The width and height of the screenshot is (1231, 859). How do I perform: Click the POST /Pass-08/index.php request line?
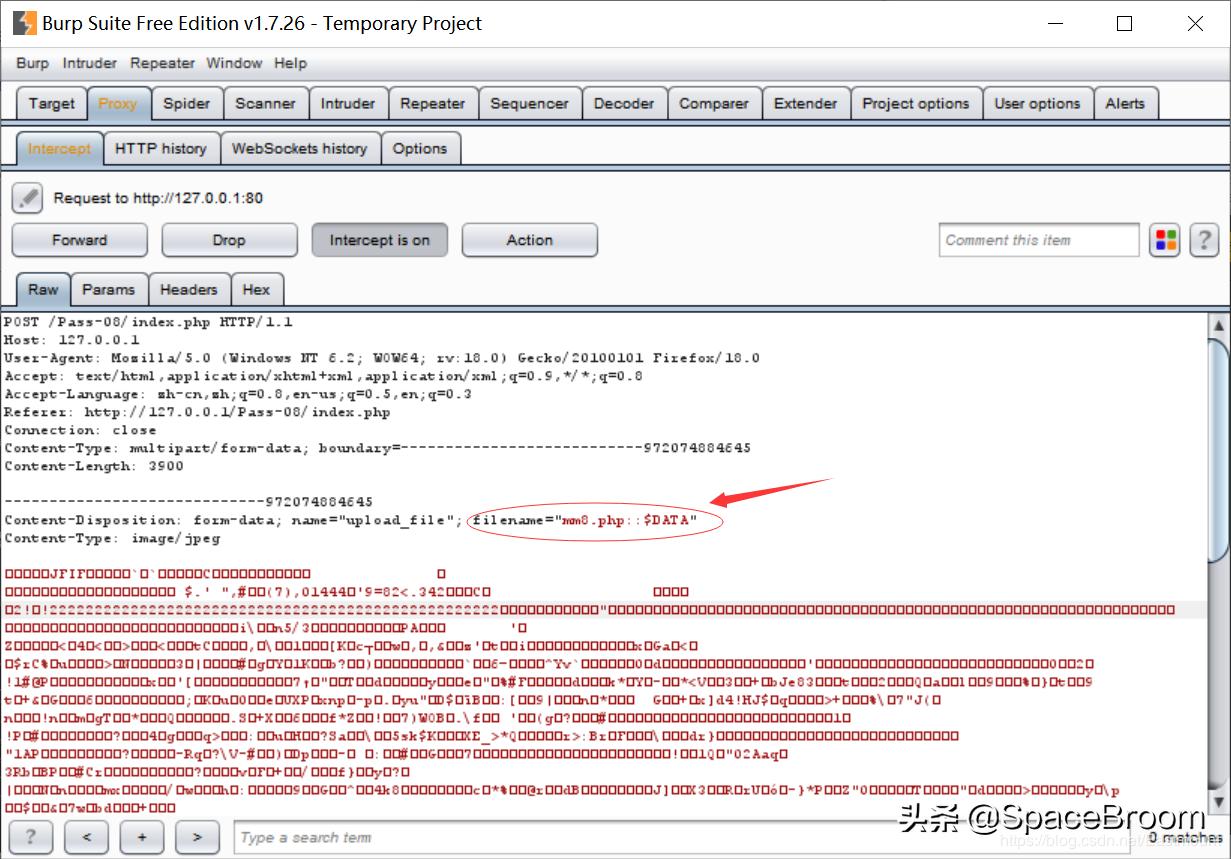(x=148, y=322)
